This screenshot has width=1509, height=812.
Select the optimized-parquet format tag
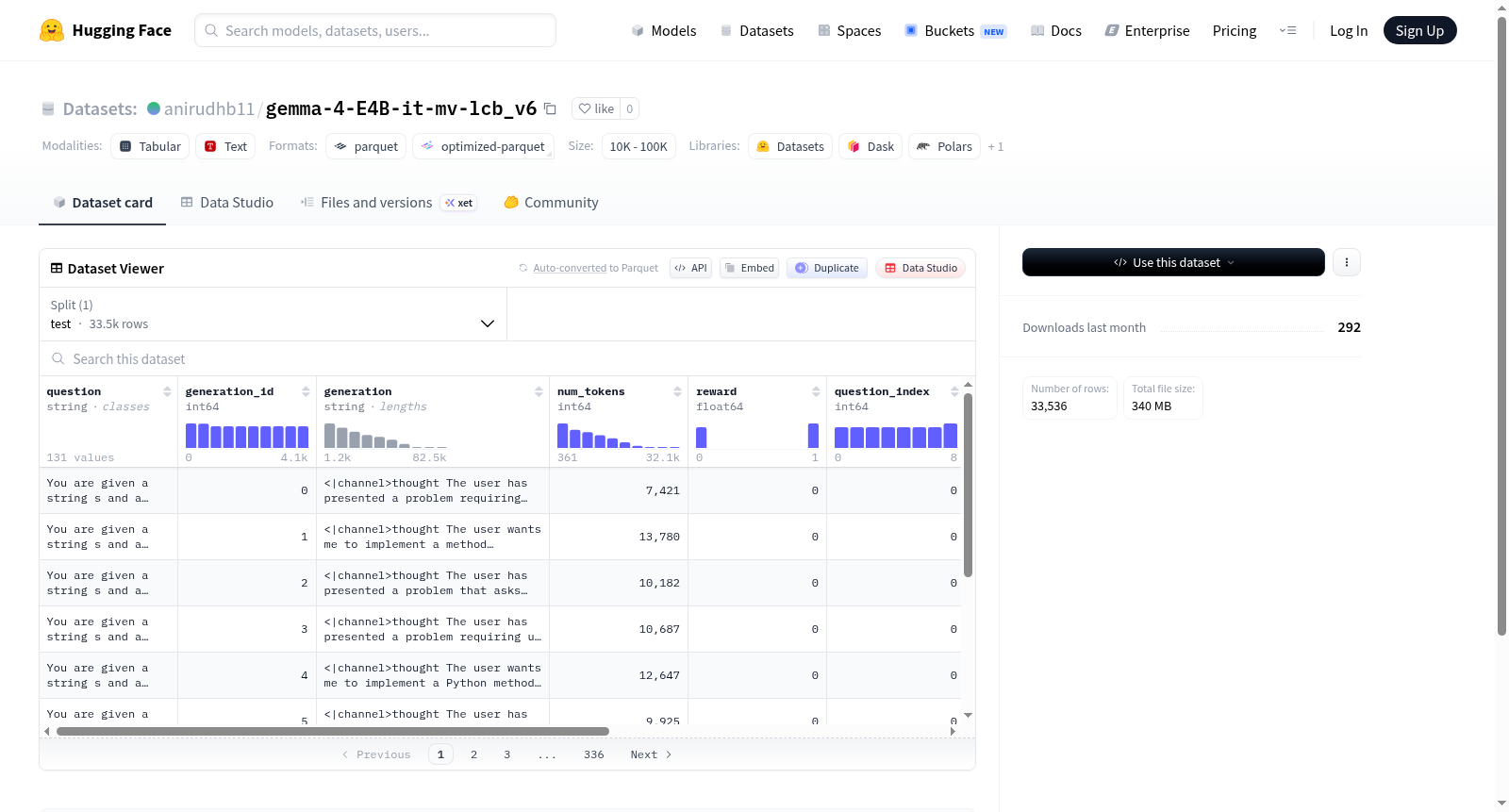coord(483,146)
